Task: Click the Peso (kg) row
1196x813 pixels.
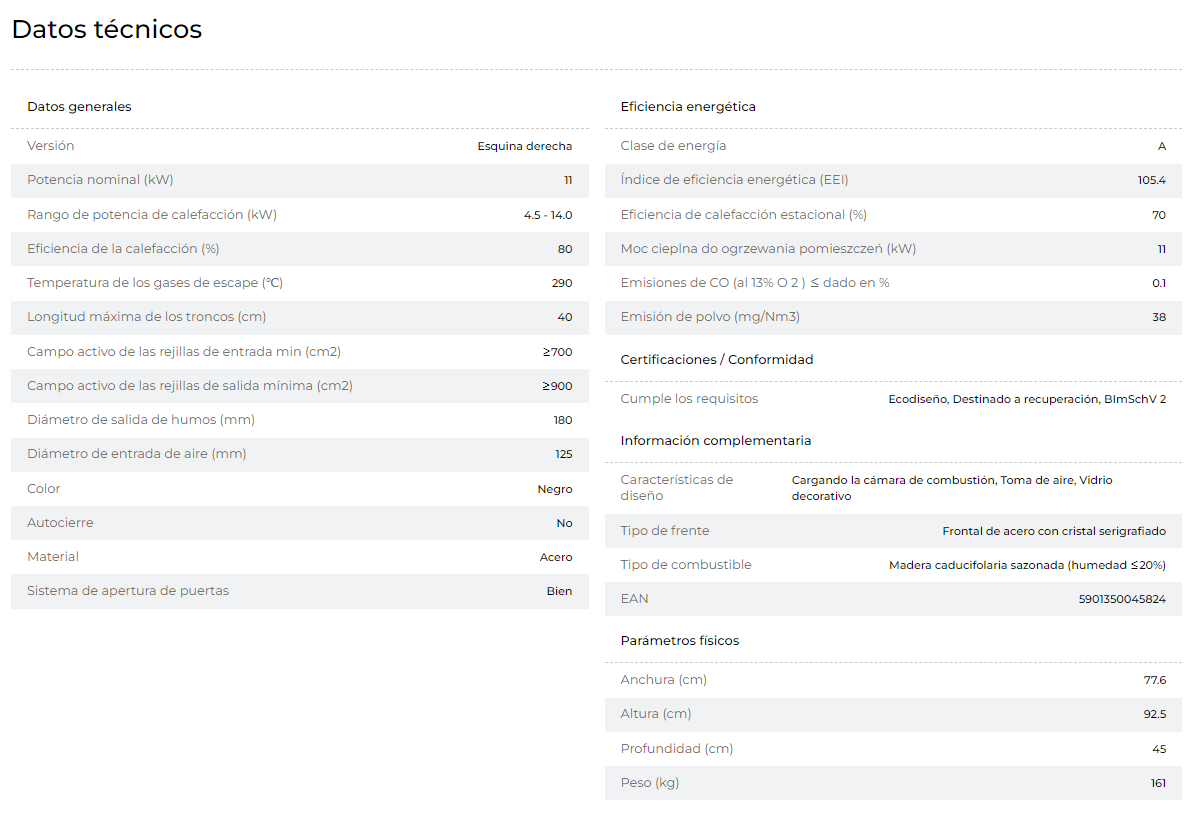Action: [893, 783]
